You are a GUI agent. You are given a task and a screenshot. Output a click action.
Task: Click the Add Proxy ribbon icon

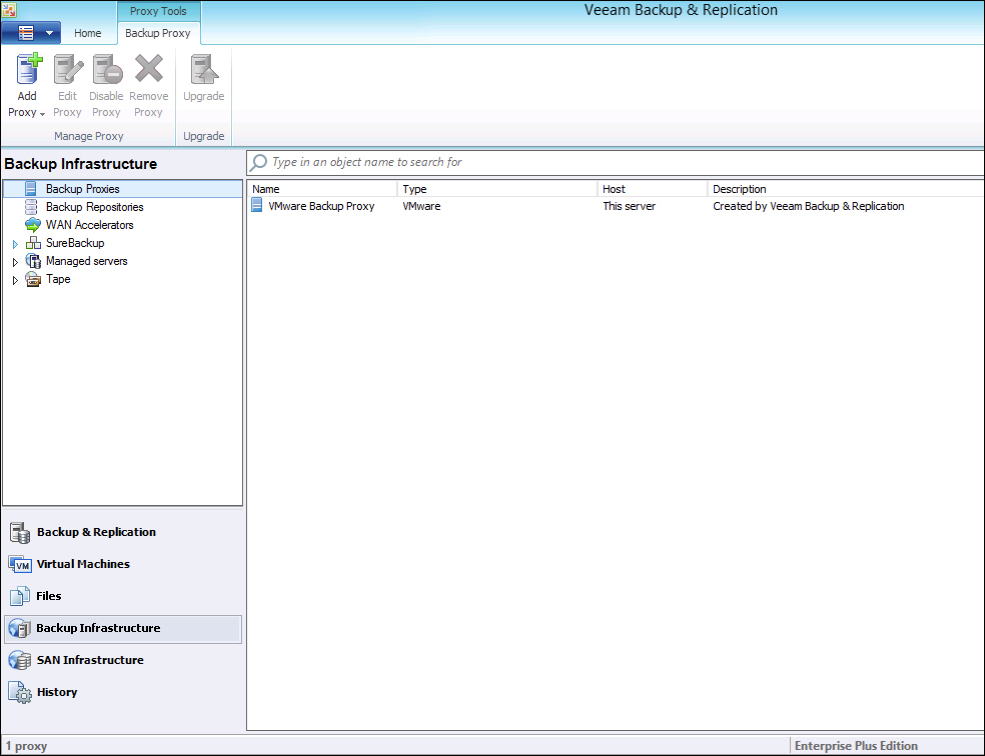tap(28, 70)
